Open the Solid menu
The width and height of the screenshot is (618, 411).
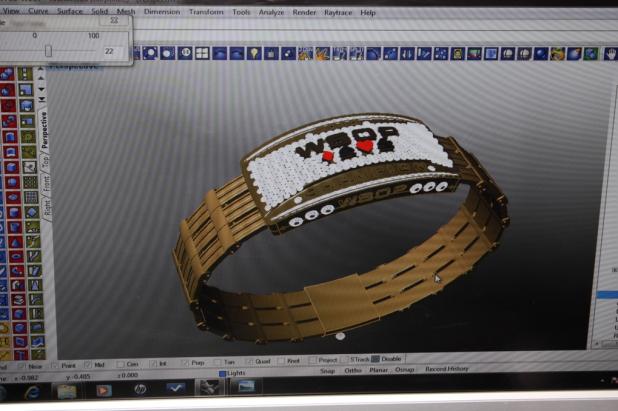(99, 11)
